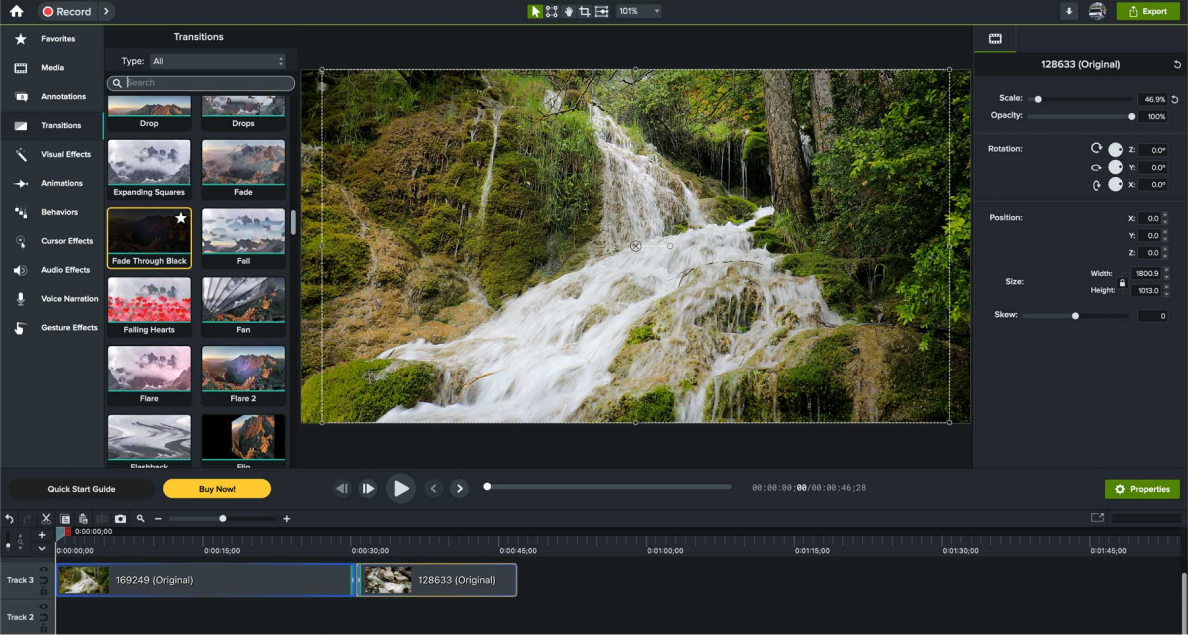Image resolution: width=1188 pixels, height=635 pixels.
Task: Export the project
Action: 1148,11
